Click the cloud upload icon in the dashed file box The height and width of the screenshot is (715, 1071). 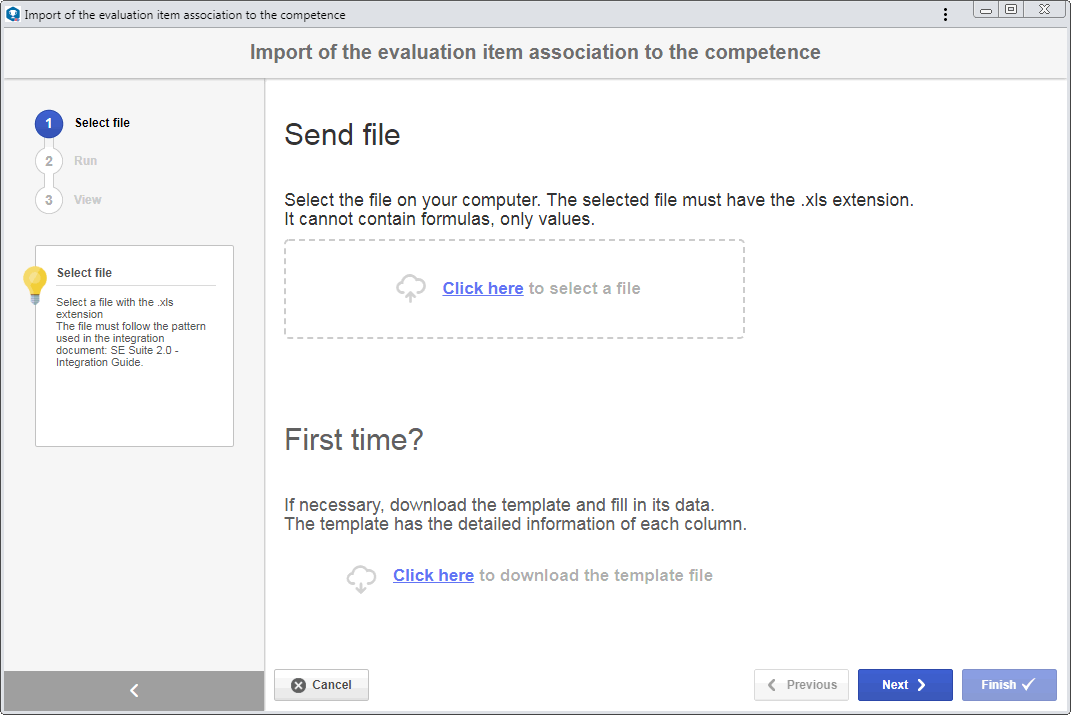[x=411, y=288]
